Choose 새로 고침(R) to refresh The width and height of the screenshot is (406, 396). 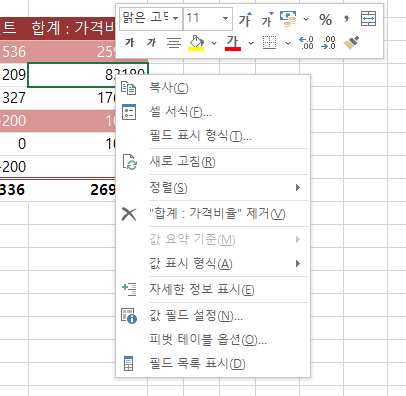point(213,162)
